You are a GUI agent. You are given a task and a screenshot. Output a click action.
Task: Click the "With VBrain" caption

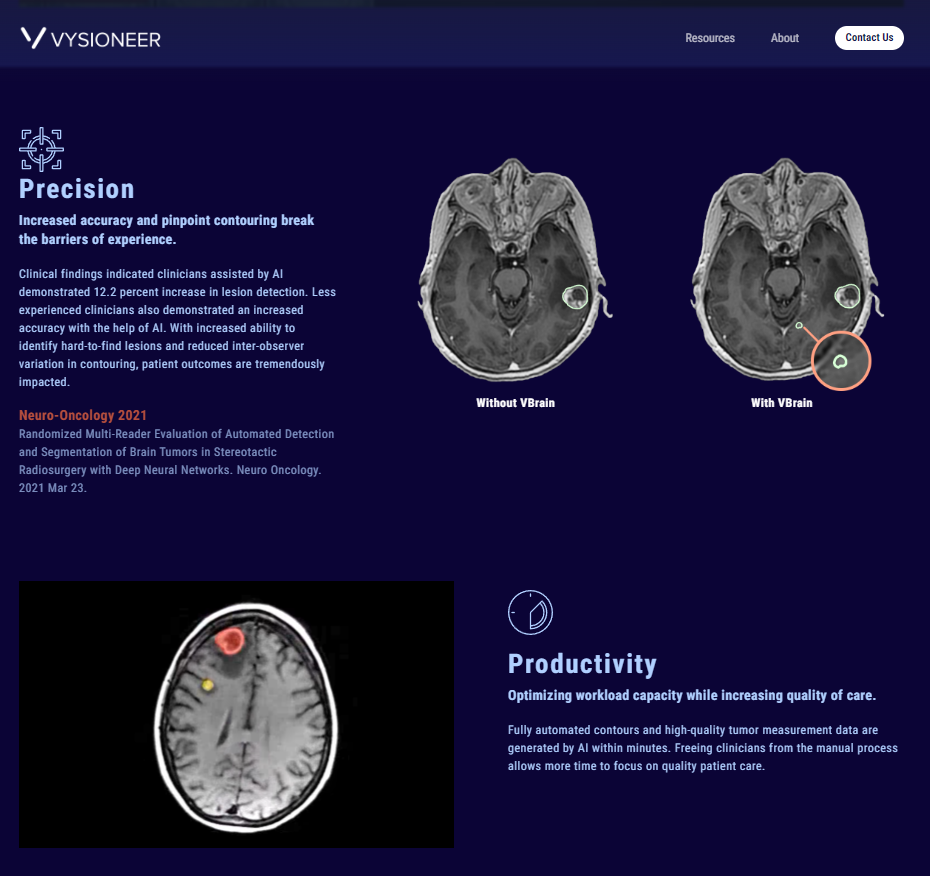(x=782, y=403)
